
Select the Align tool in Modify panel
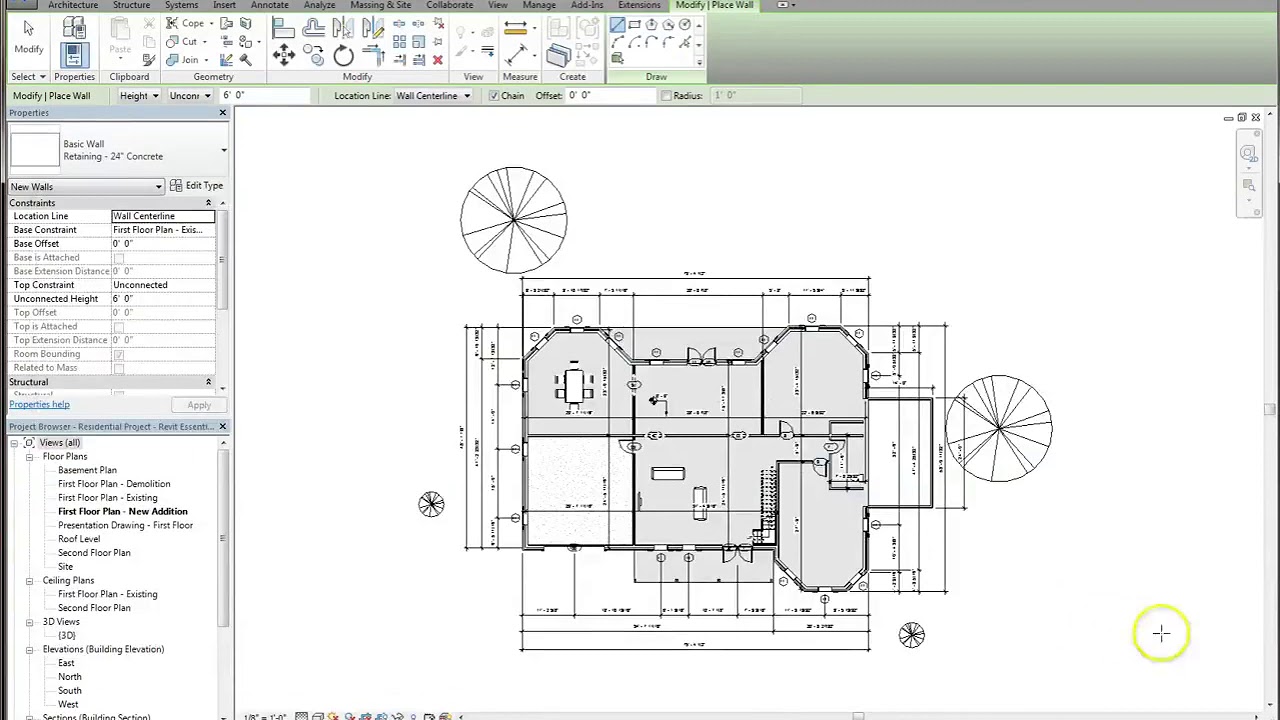click(283, 28)
